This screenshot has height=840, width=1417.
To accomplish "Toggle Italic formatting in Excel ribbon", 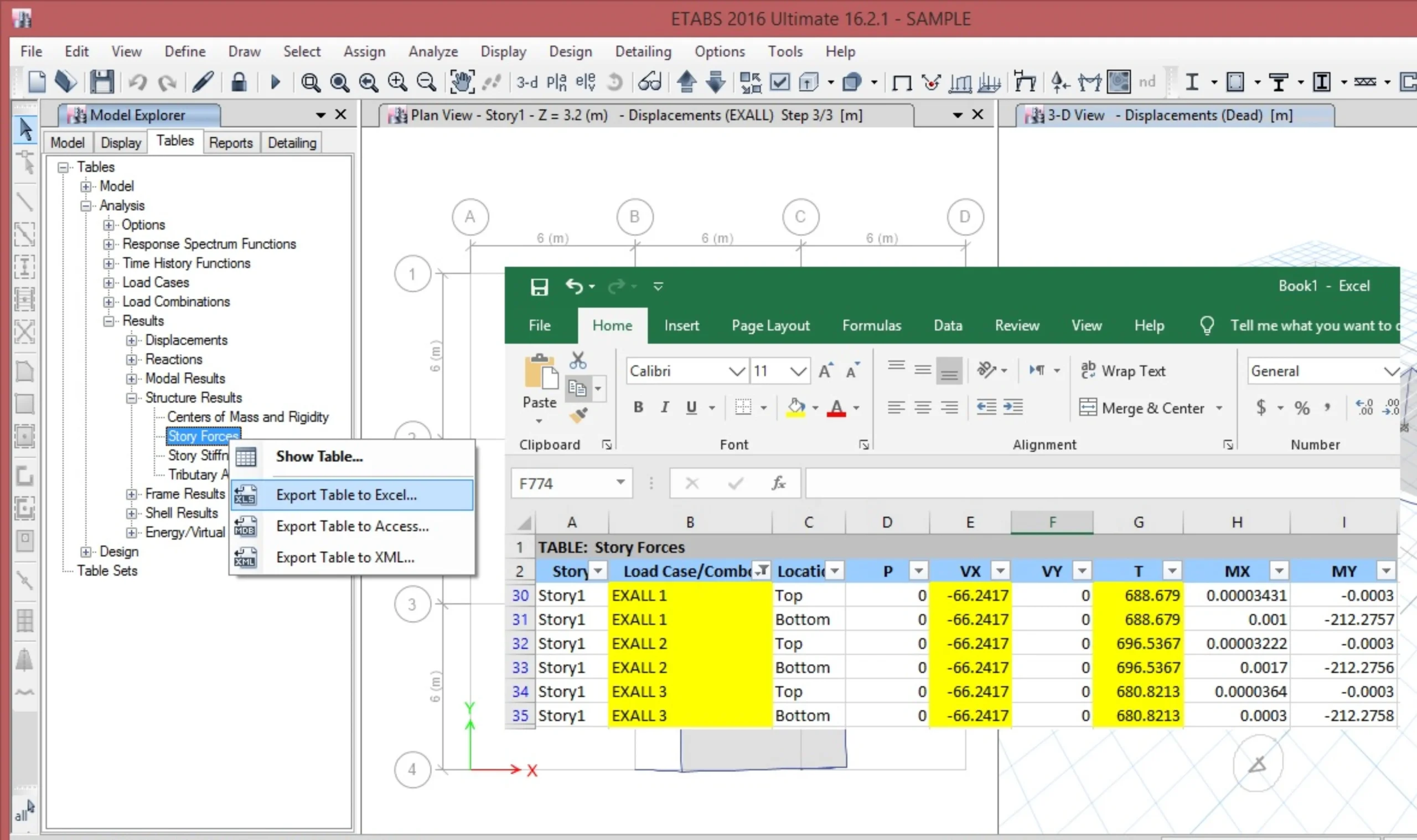I will tap(665, 407).
